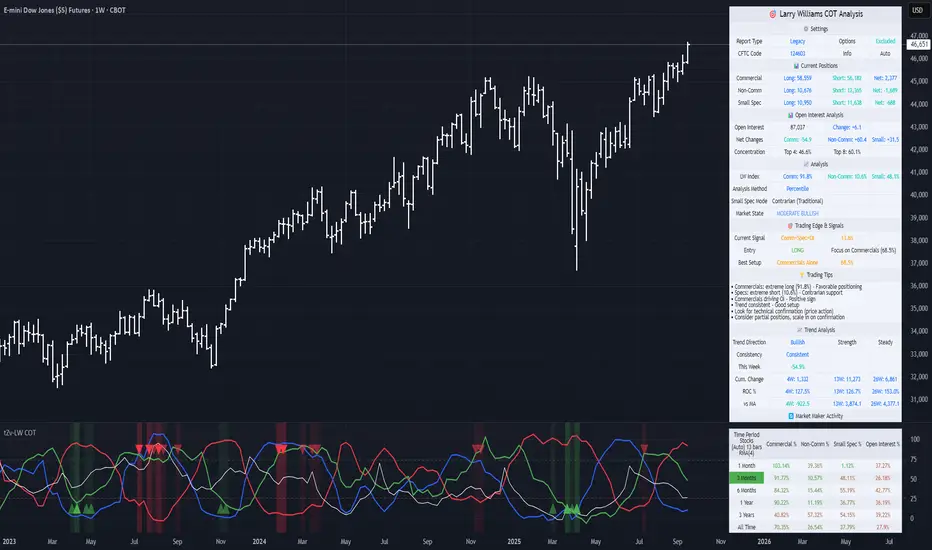This screenshot has height=550, width=932.
Task: Click the graph icon next to Analysis heading
Action: 806,164
